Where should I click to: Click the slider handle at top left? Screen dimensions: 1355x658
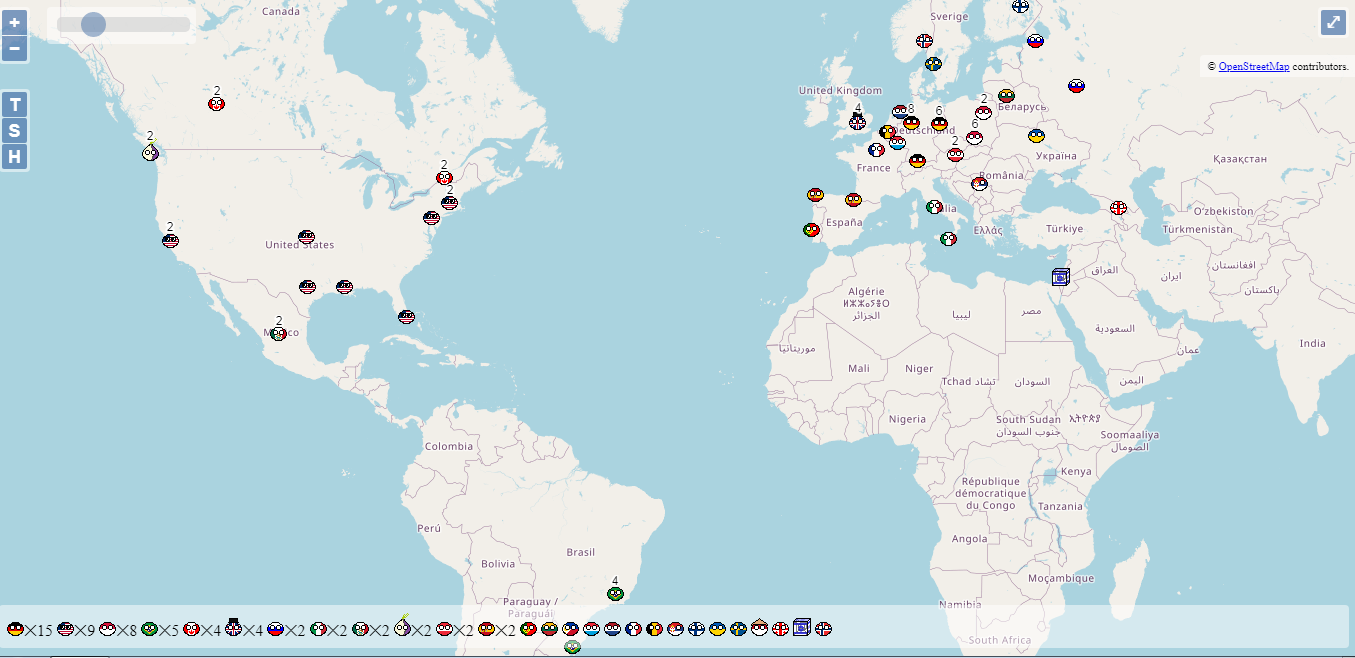pyautogui.click(x=93, y=24)
